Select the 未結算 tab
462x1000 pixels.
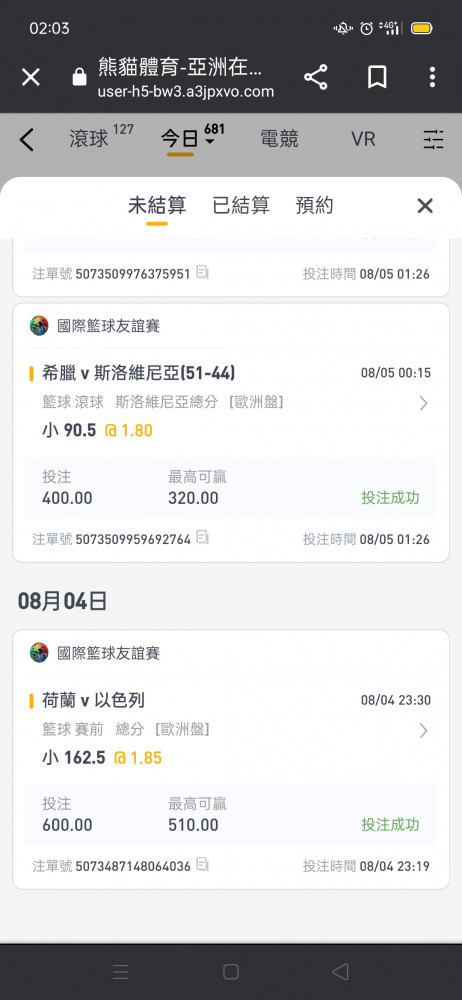coord(157,205)
